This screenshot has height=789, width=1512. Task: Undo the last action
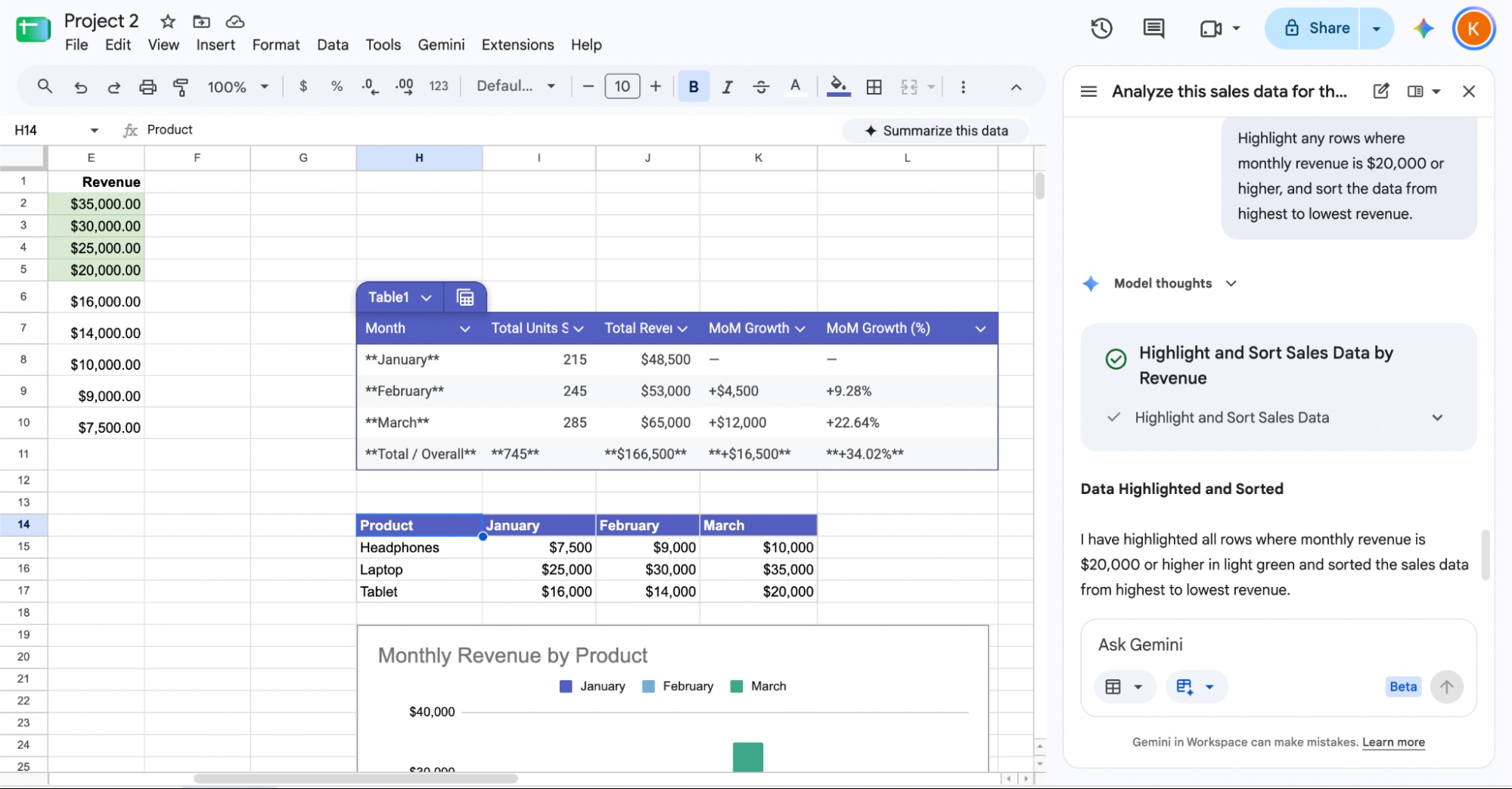pos(80,87)
